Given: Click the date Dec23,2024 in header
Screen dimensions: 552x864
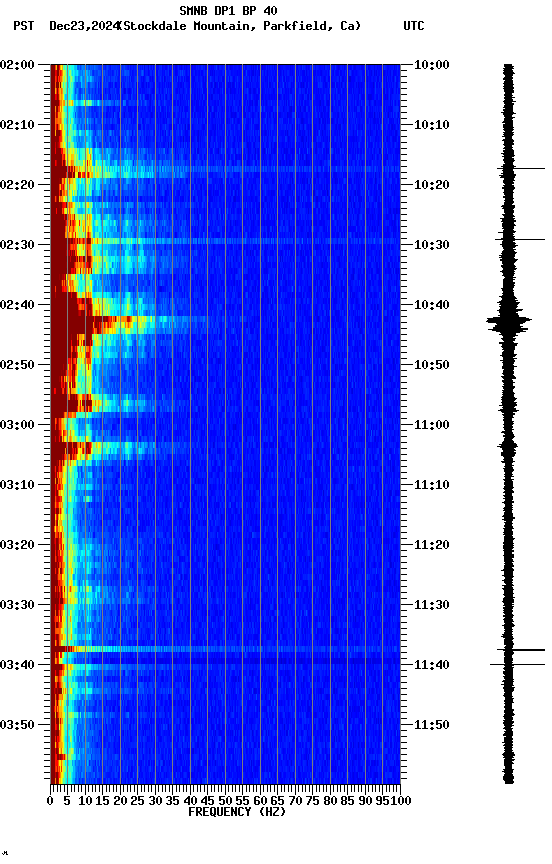Looking at the screenshot, I should coord(84,26).
